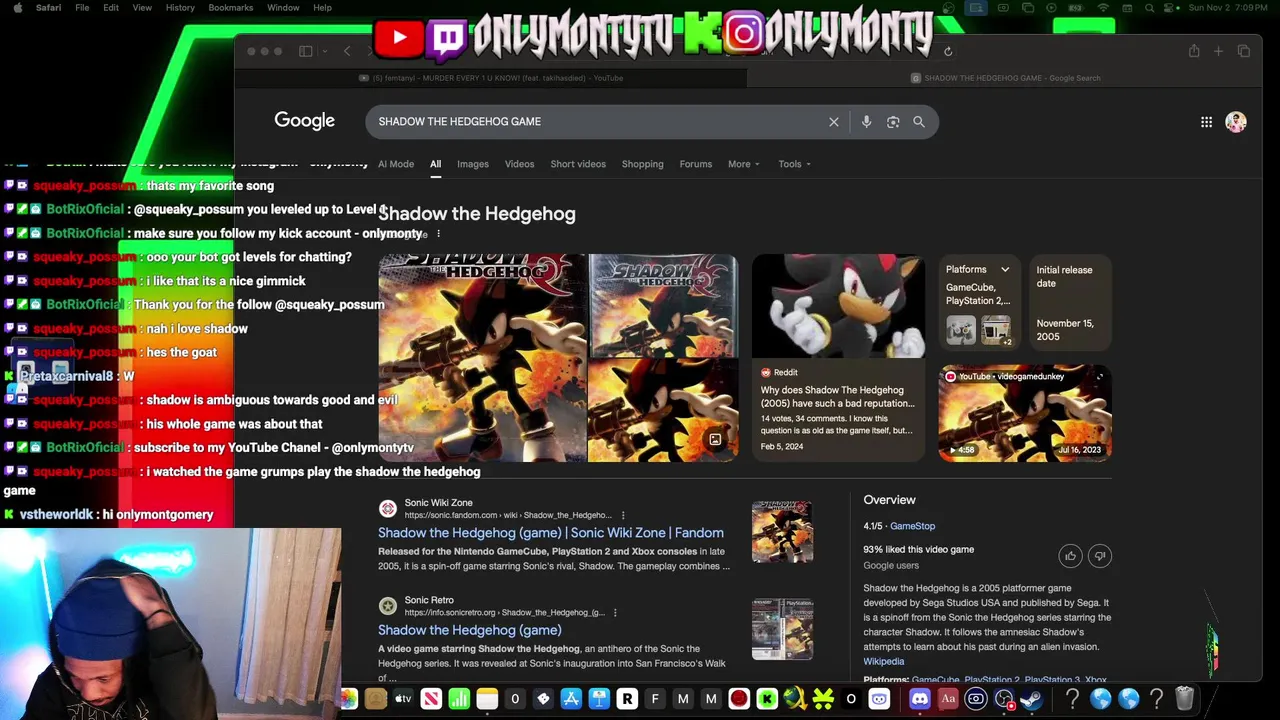
Task: Clear the Google search box text
Action: tap(833, 122)
